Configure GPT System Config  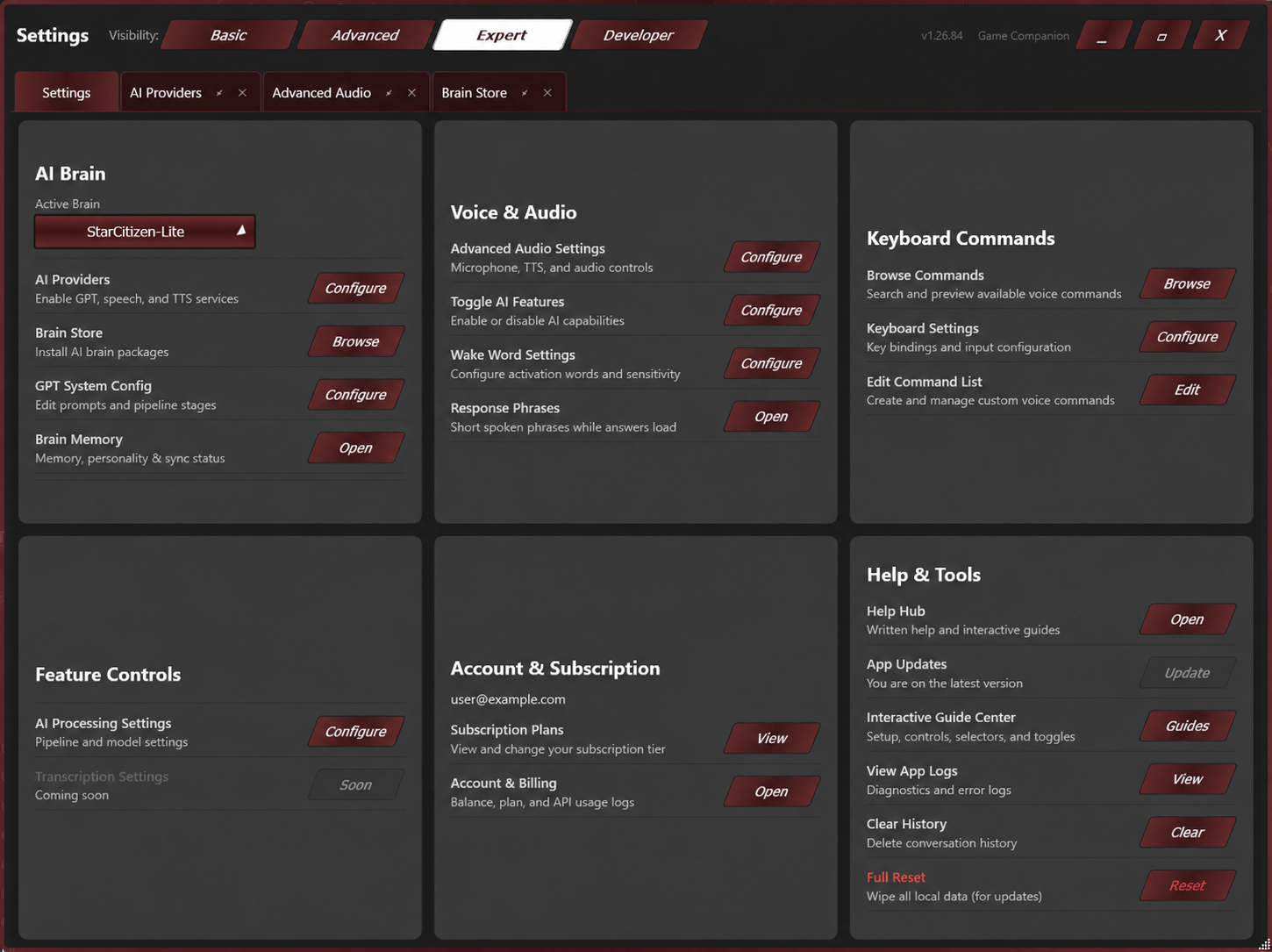(355, 395)
